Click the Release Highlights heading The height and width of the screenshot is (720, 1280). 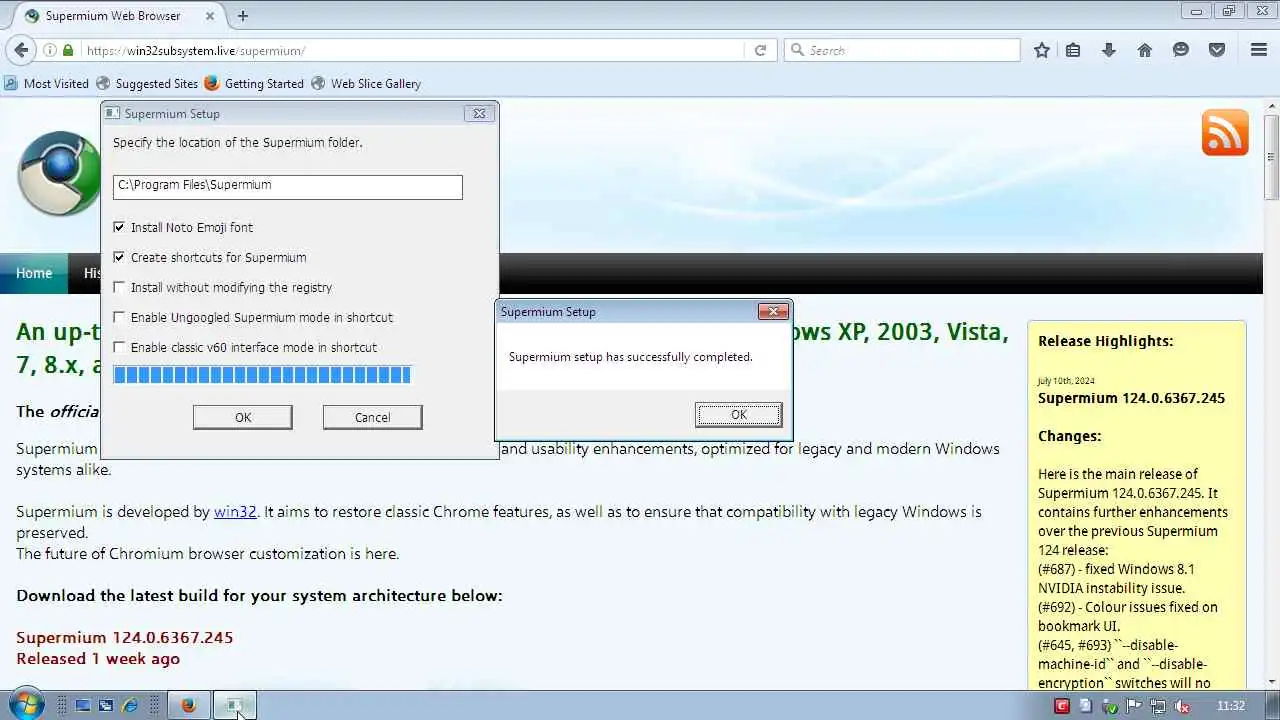point(1105,341)
